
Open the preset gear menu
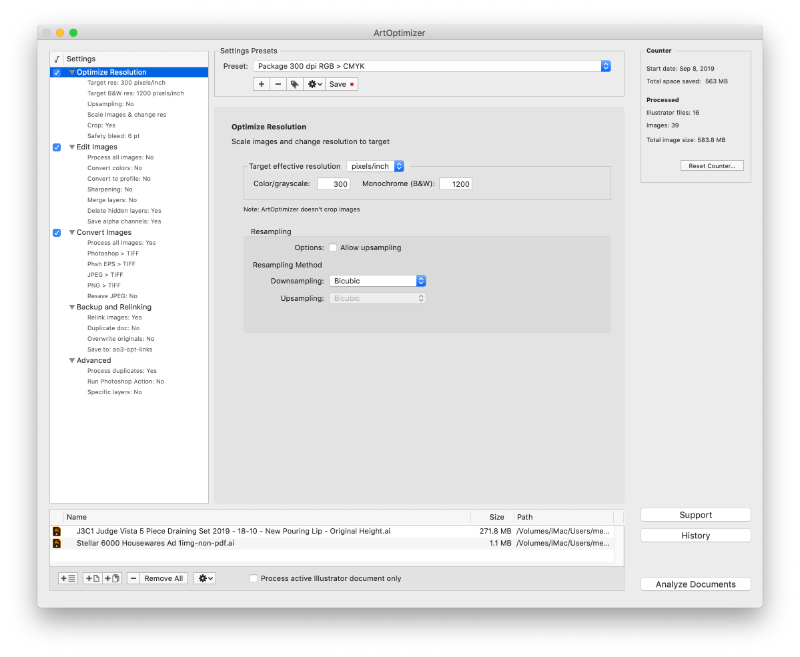pyautogui.click(x=314, y=84)
